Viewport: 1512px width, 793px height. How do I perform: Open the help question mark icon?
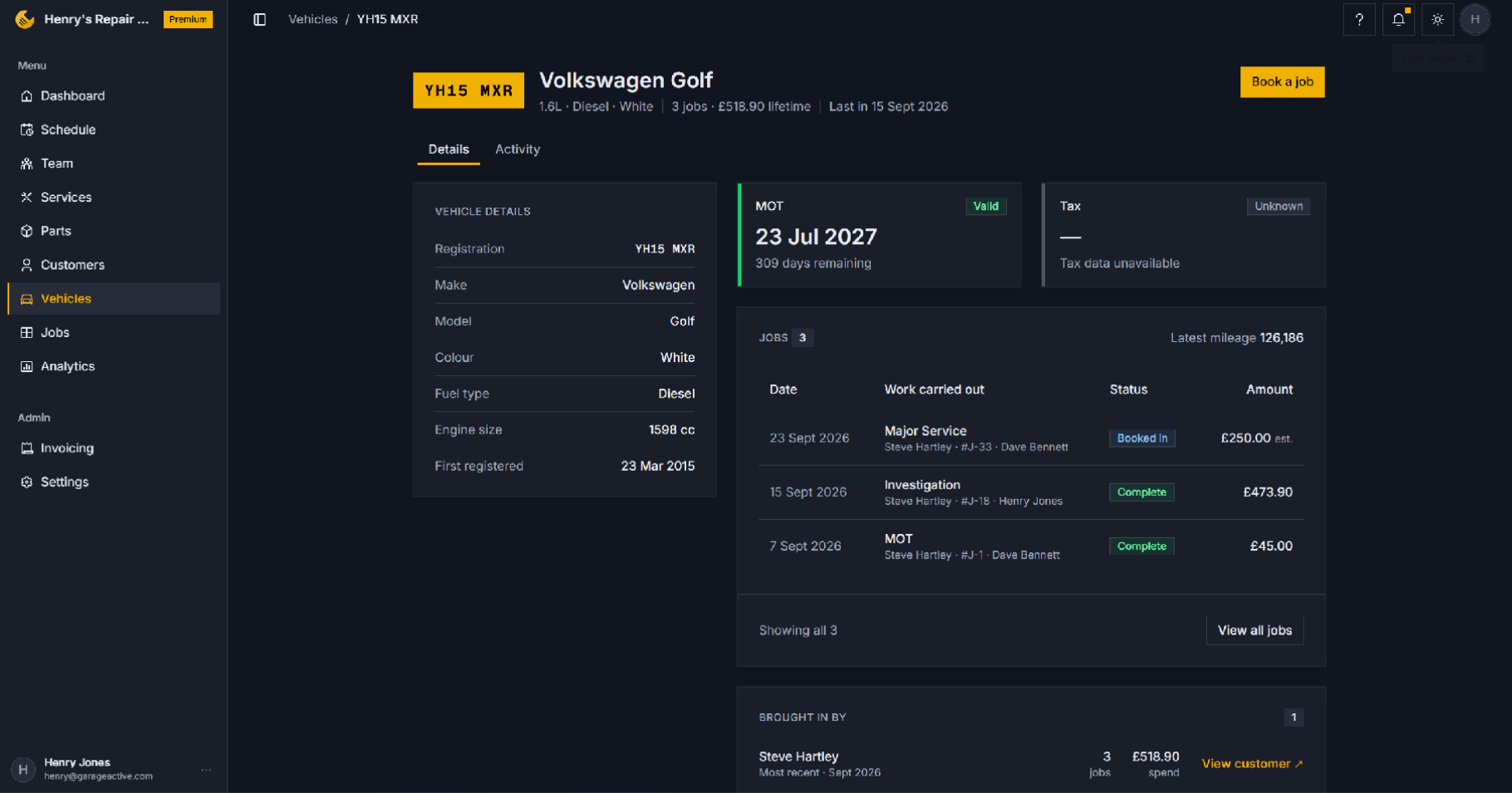tap(1359, 19)
